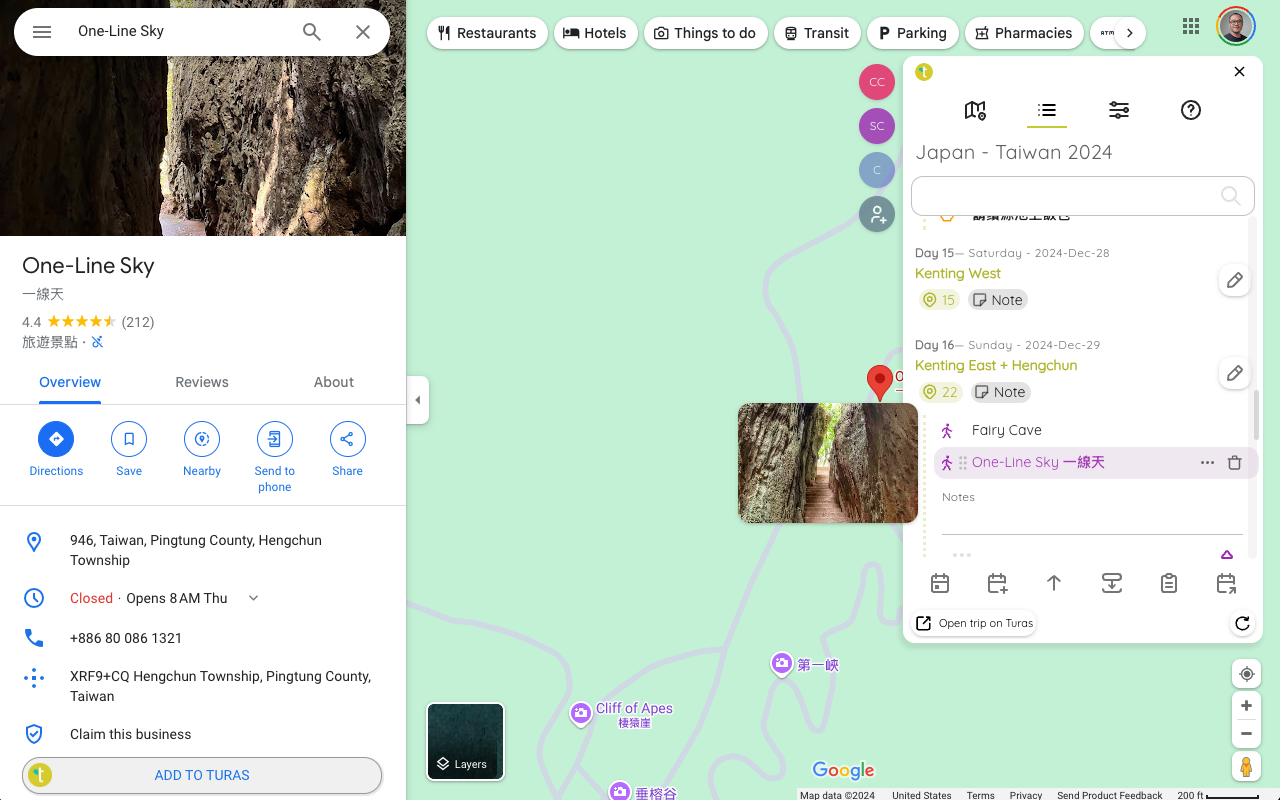Viewport: 1280px width, 800px height.
Task: Select Fairy Cave in the itinerary
Action: 1007,430
